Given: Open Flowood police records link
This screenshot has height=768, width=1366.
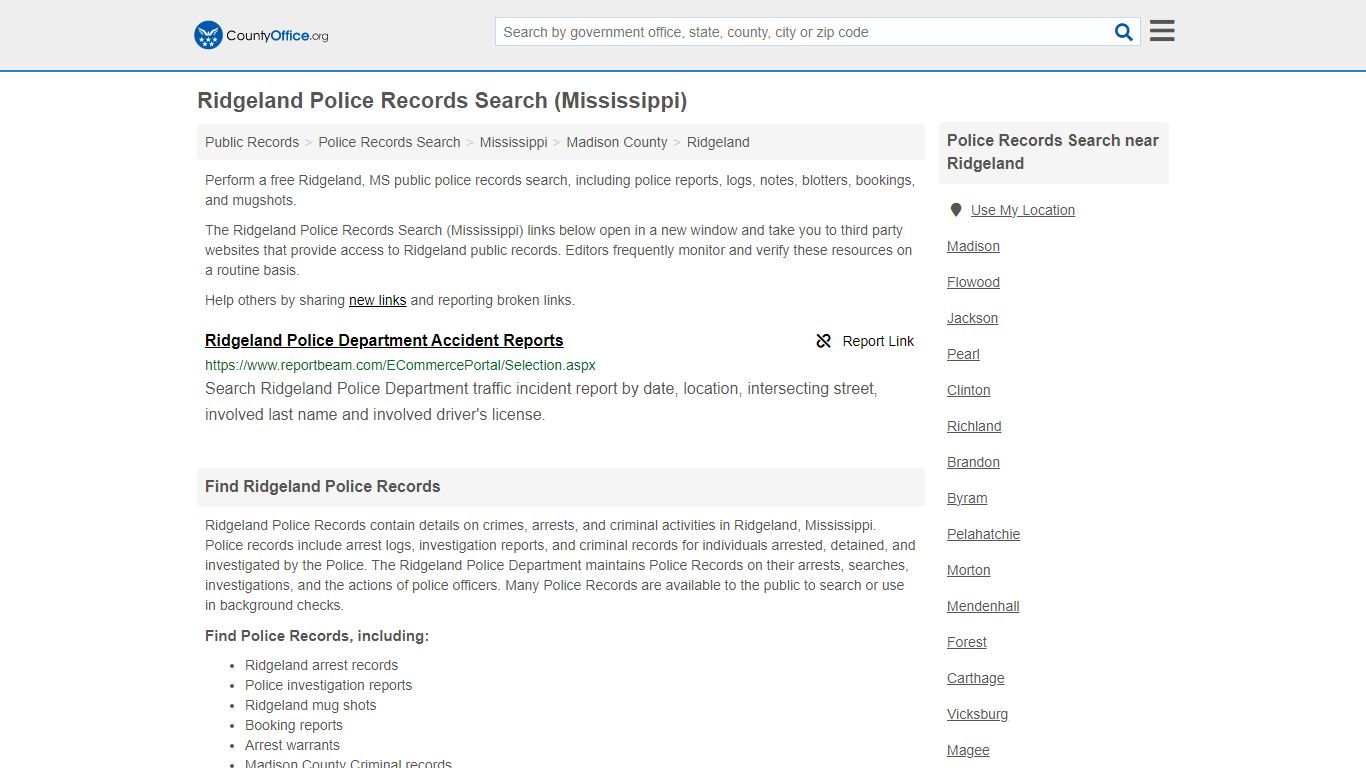Looking at the screenshot, I should click(x=973, y=282).
